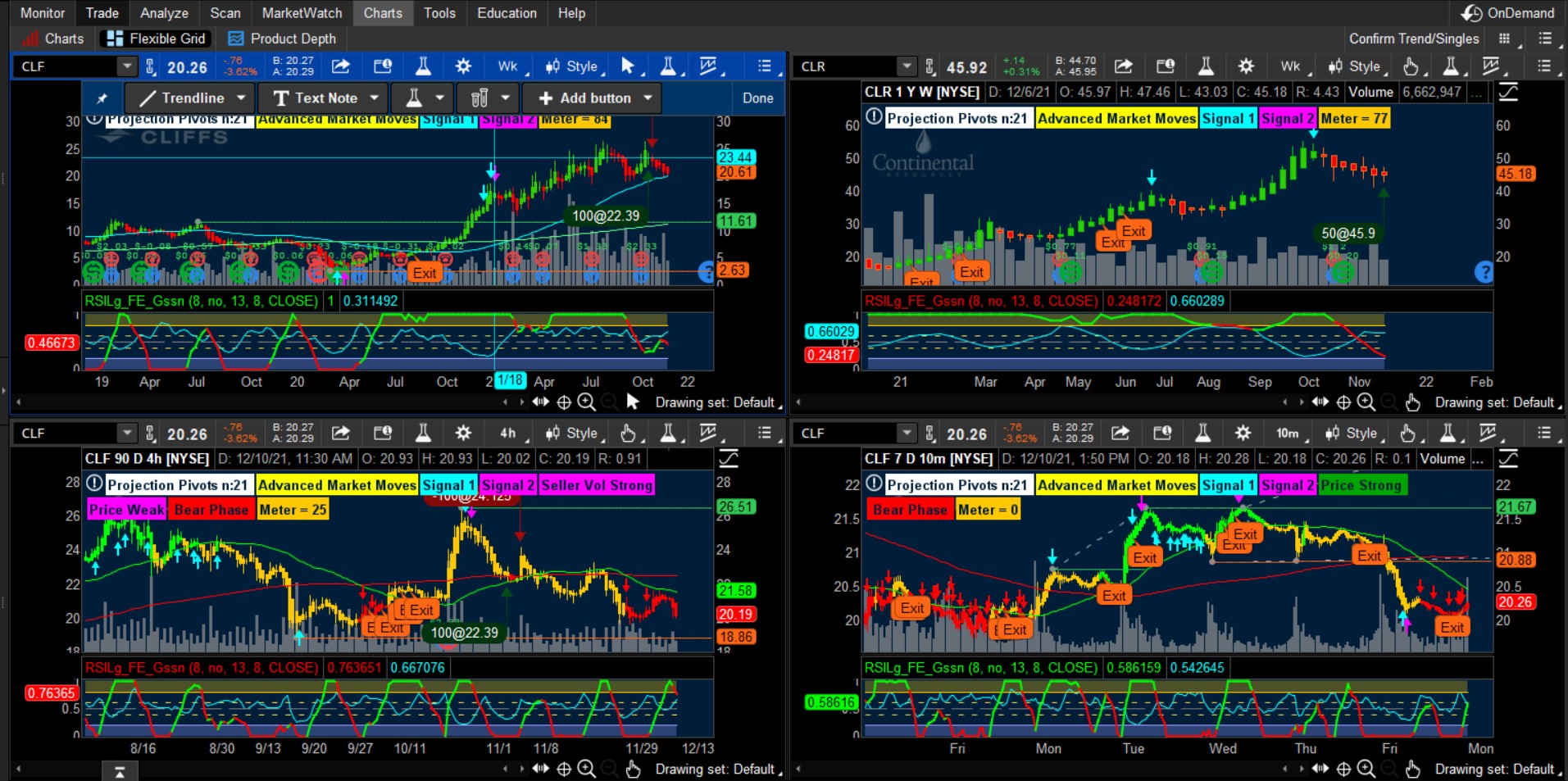The image size is (1568, 781).
Task: Click the 1/18 date marker on top-left time axis
Action: [x=510, y=380]
